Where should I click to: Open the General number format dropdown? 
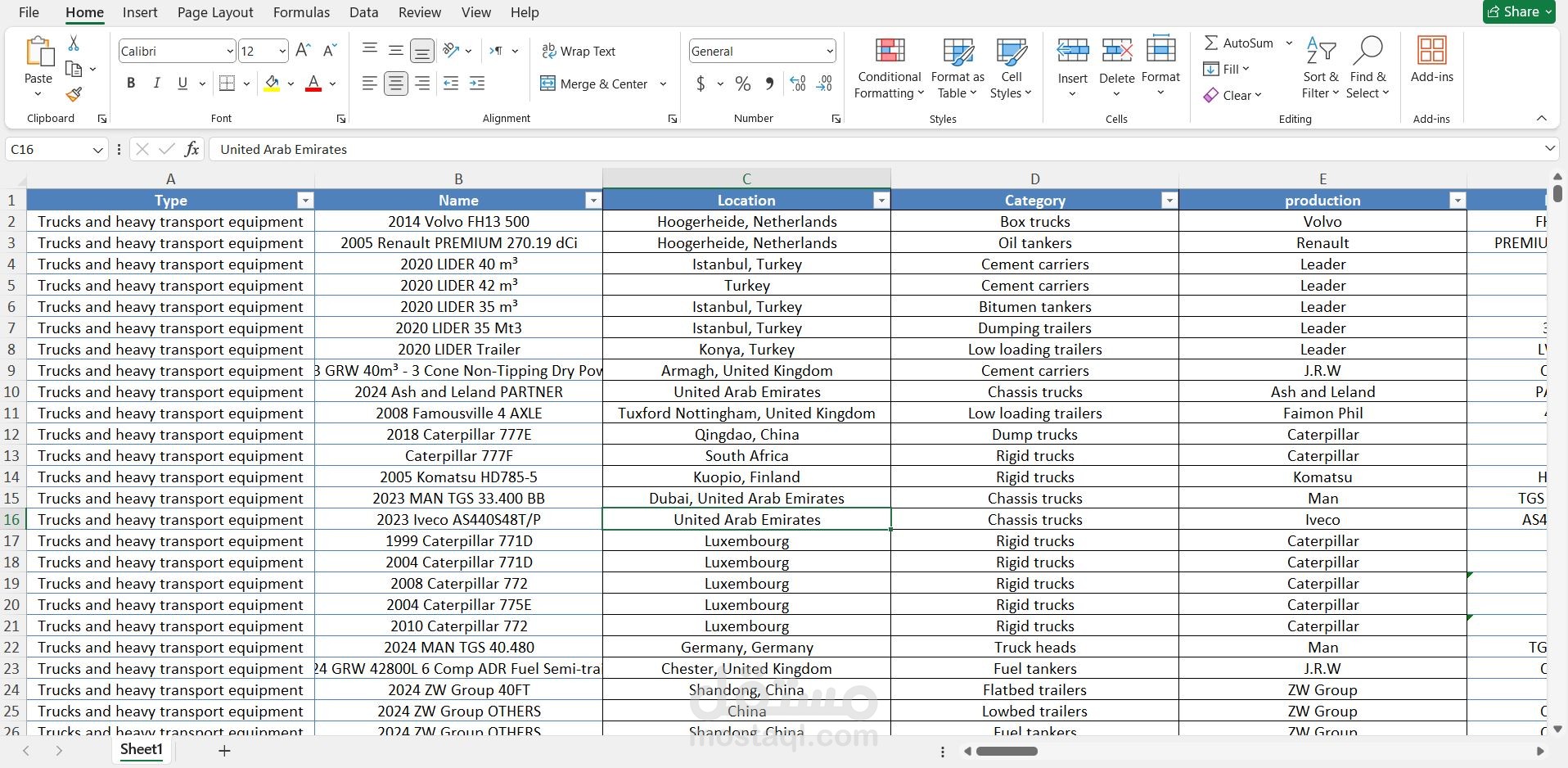(830, 52)
